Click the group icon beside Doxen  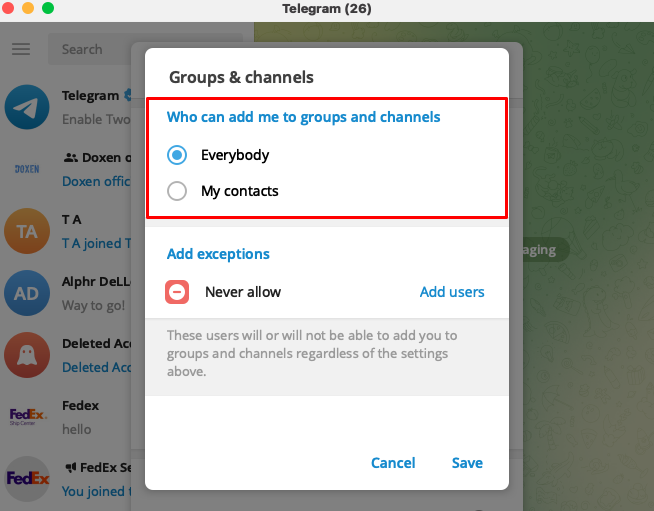point(70,158)
